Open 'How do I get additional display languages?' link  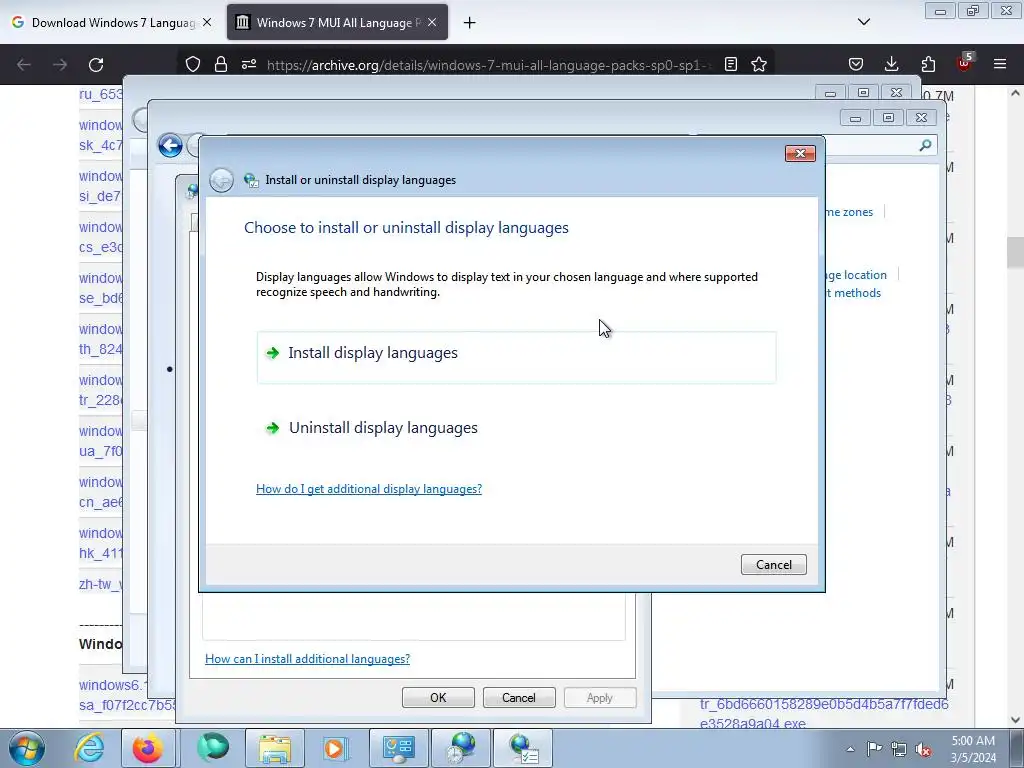click(369, 488)
